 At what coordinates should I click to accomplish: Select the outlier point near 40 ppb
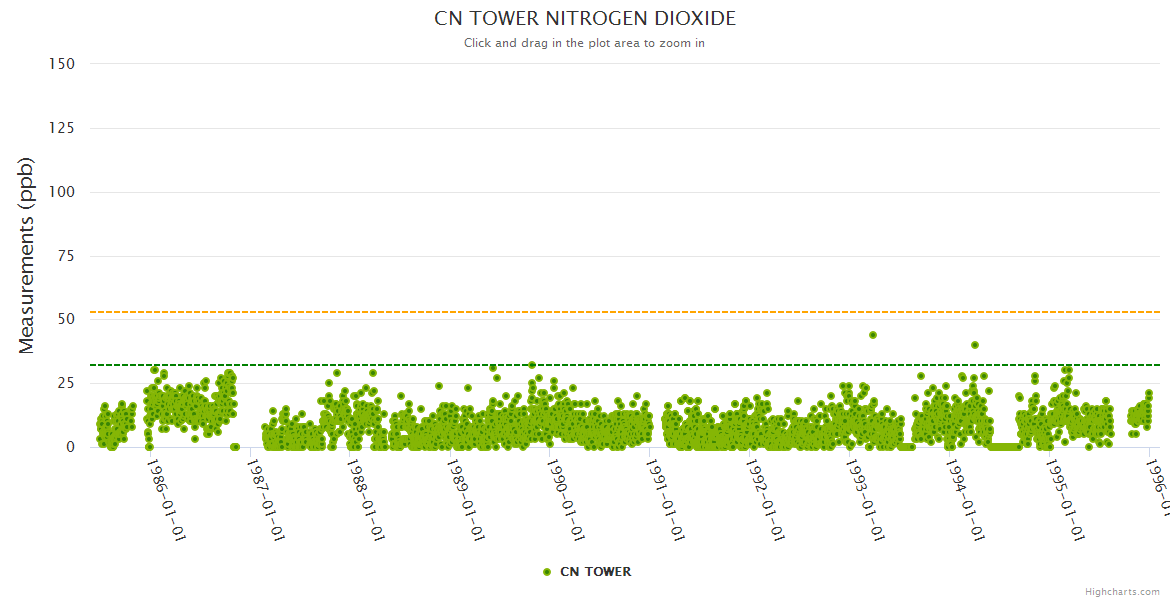click(975, 345)
